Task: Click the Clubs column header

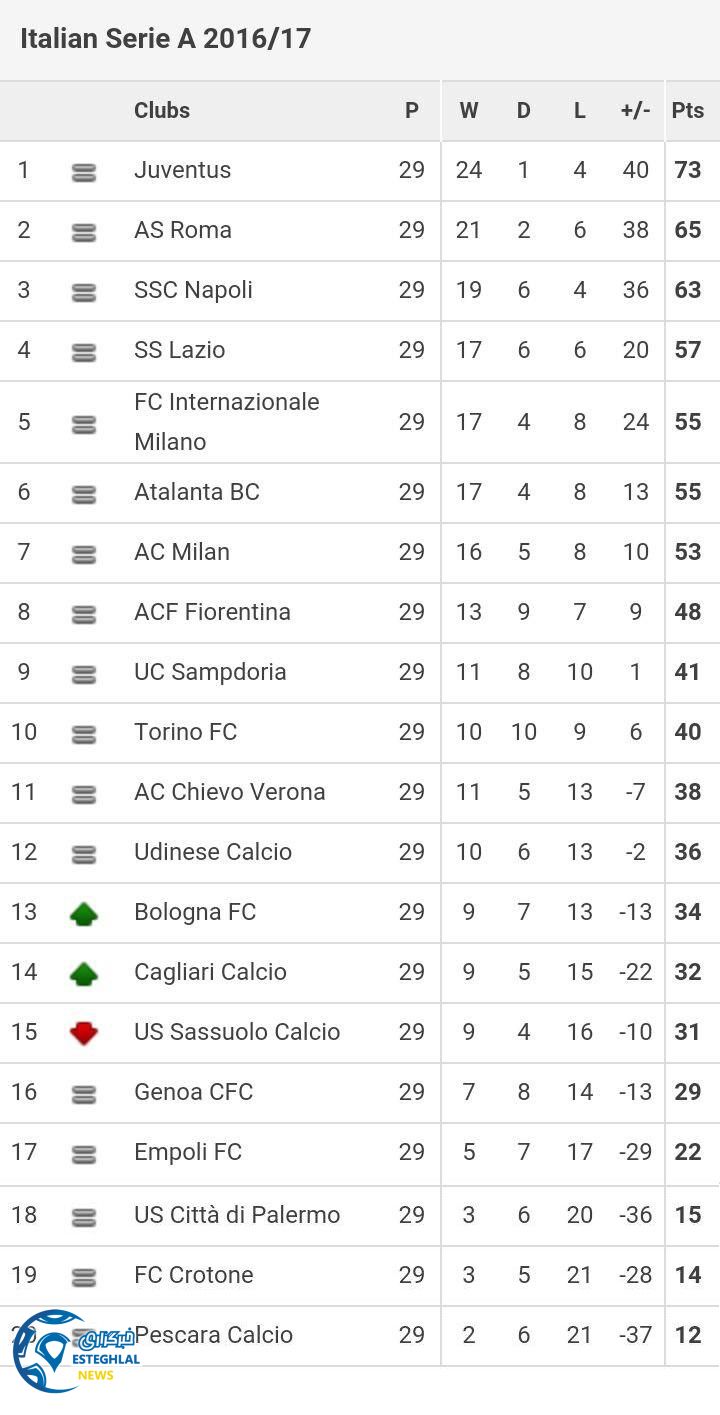Action: pyautogui.click(x=162, y=111)
